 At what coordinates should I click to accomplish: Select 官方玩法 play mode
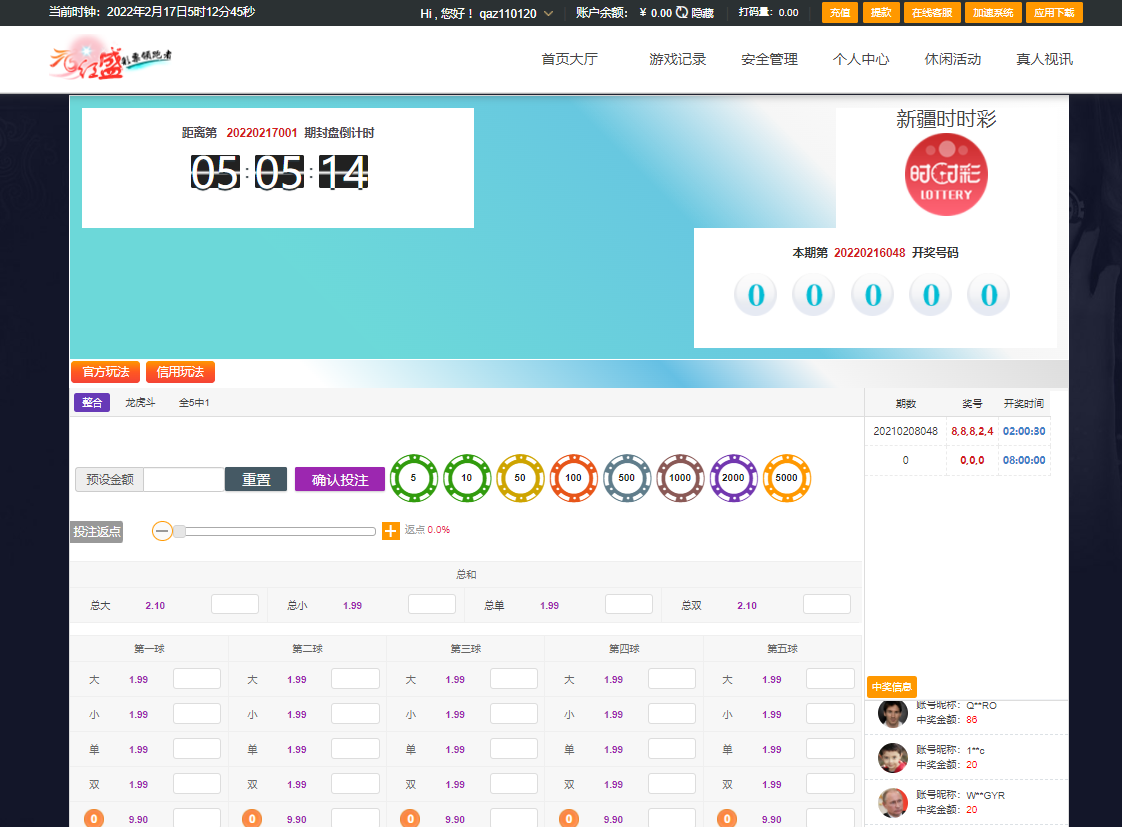(103, 371)
